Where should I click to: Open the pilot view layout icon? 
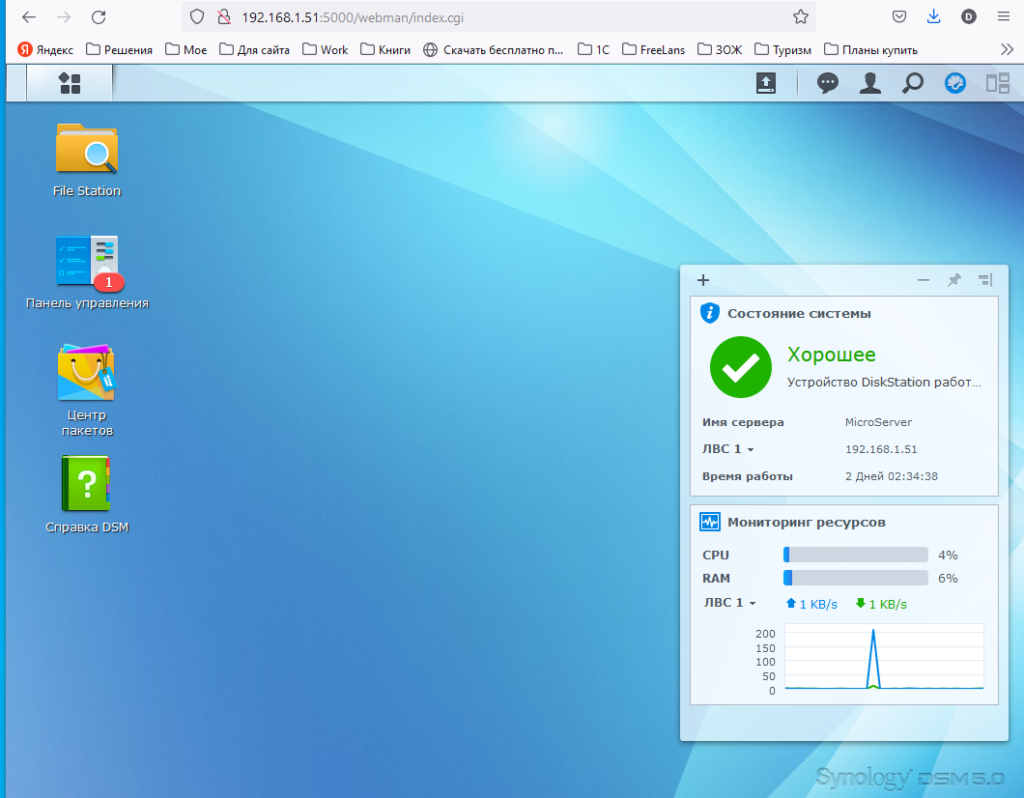[997, 83]
